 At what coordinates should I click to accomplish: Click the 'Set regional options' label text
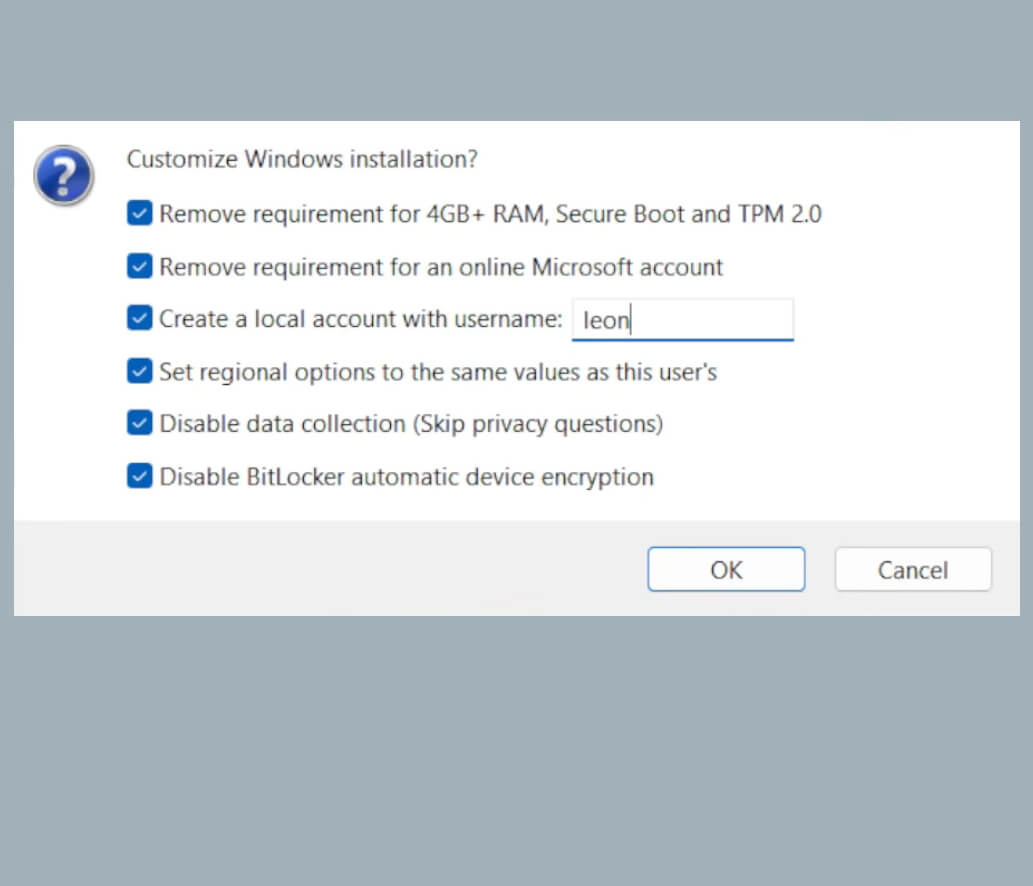coord(438,372)
